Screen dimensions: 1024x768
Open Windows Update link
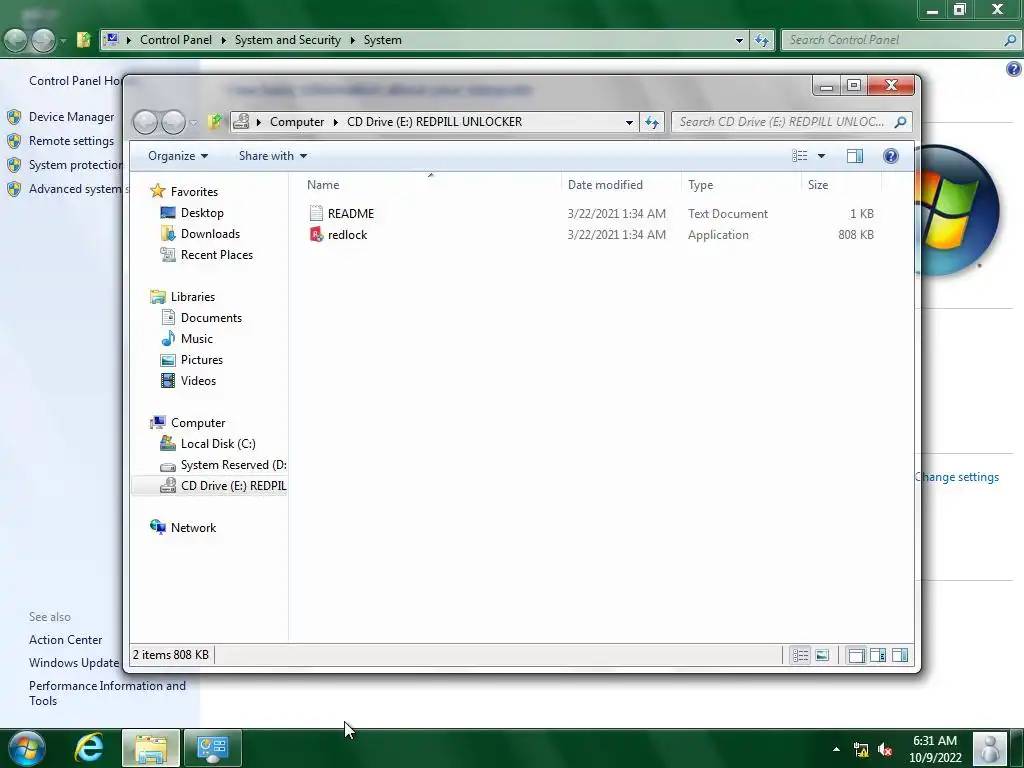(74, 663)
